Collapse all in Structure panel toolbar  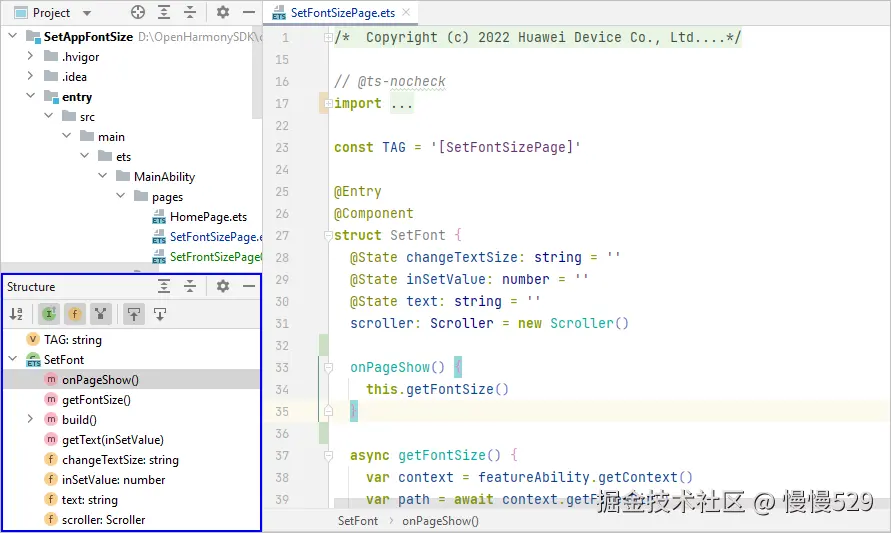[x=190, y=286]
